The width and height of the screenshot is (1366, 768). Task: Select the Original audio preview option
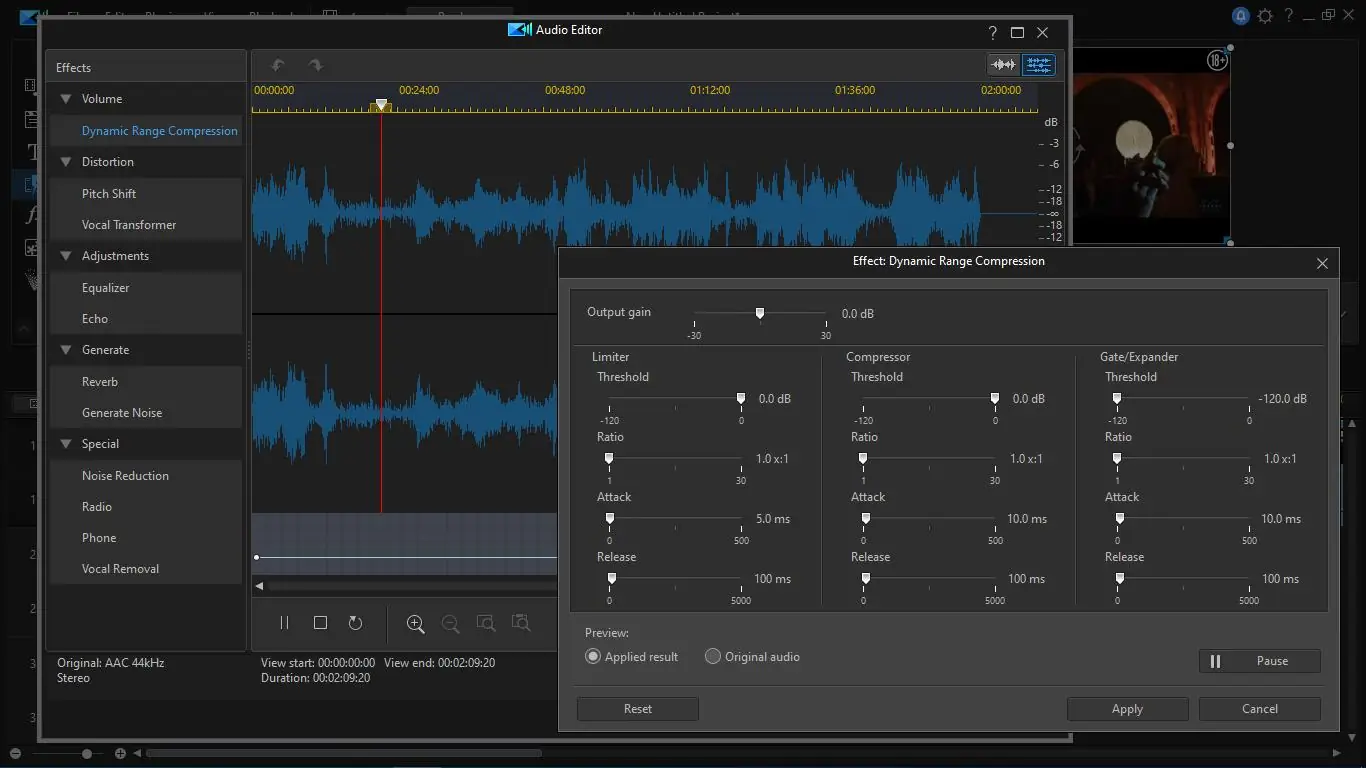713,657
